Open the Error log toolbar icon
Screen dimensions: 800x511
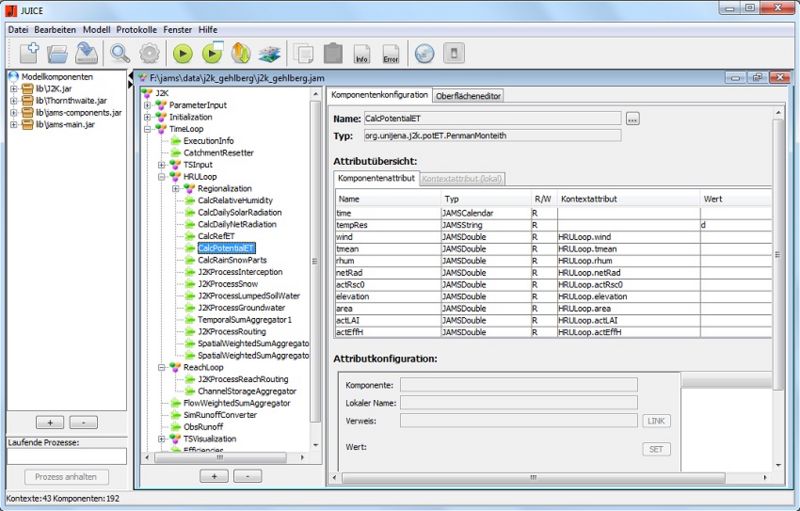coord(391,53)
